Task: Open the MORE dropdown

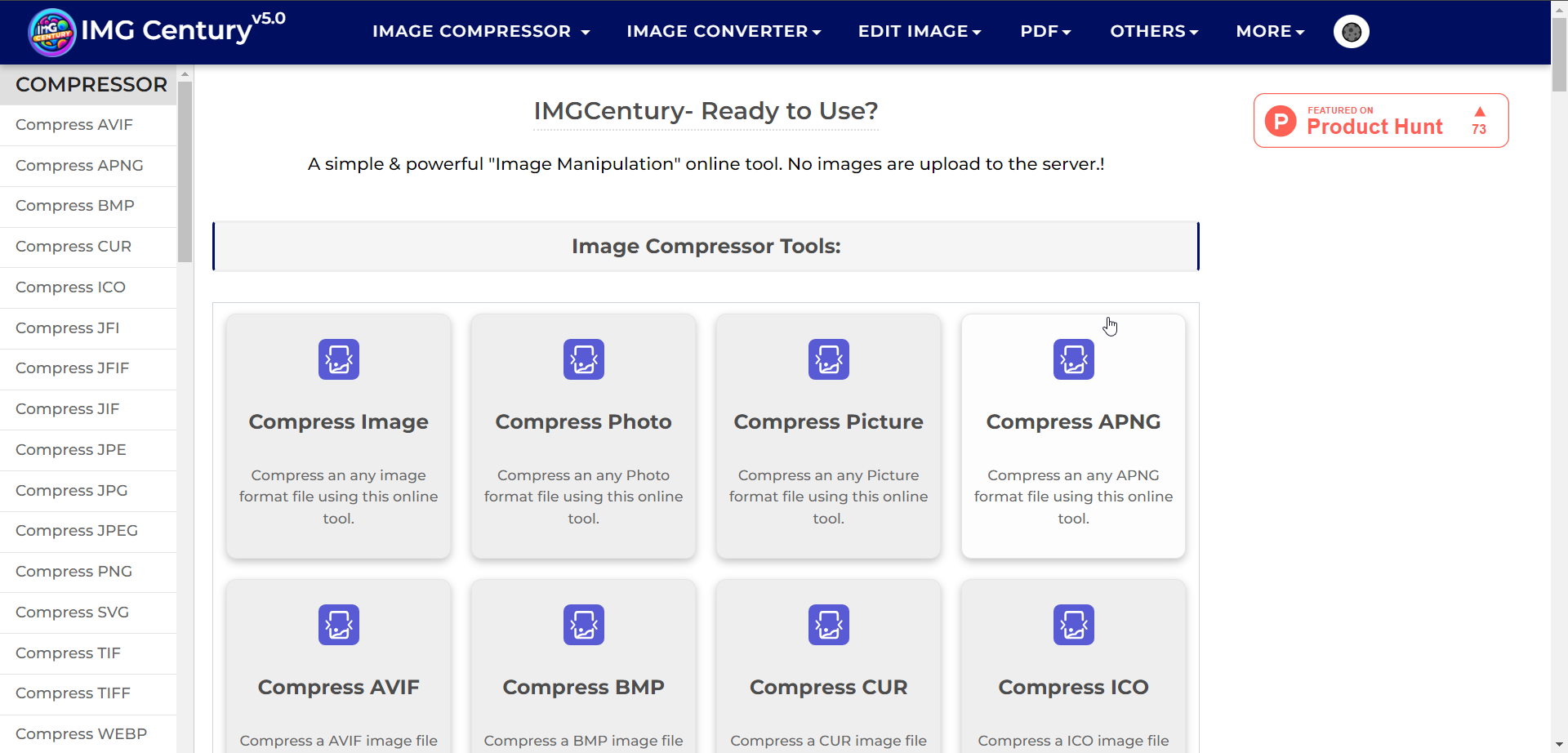Action: 1270,31
